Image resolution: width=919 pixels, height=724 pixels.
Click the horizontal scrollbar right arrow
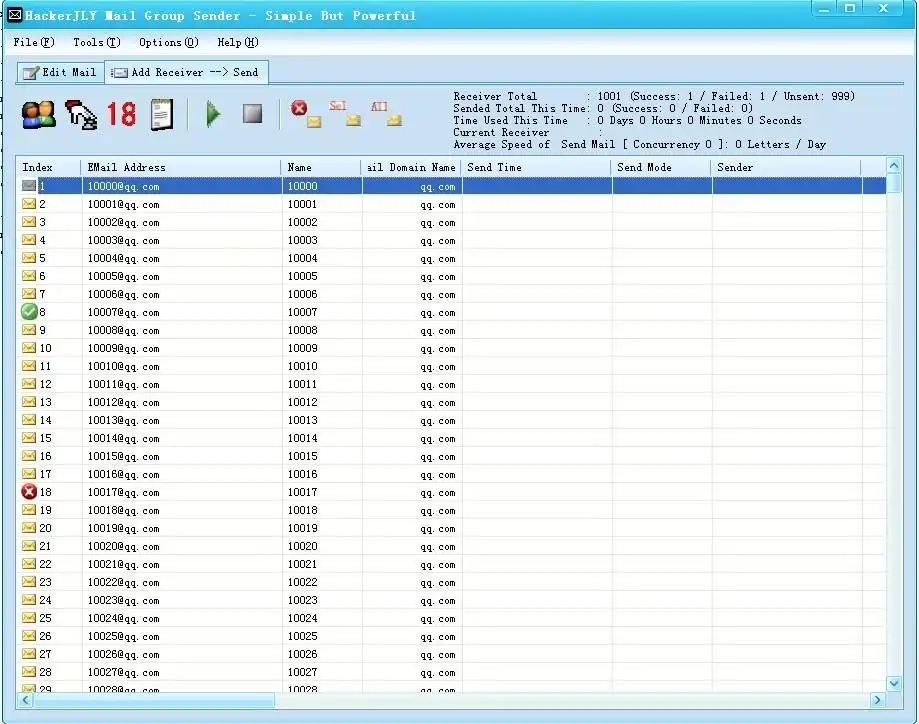point(877,700)
